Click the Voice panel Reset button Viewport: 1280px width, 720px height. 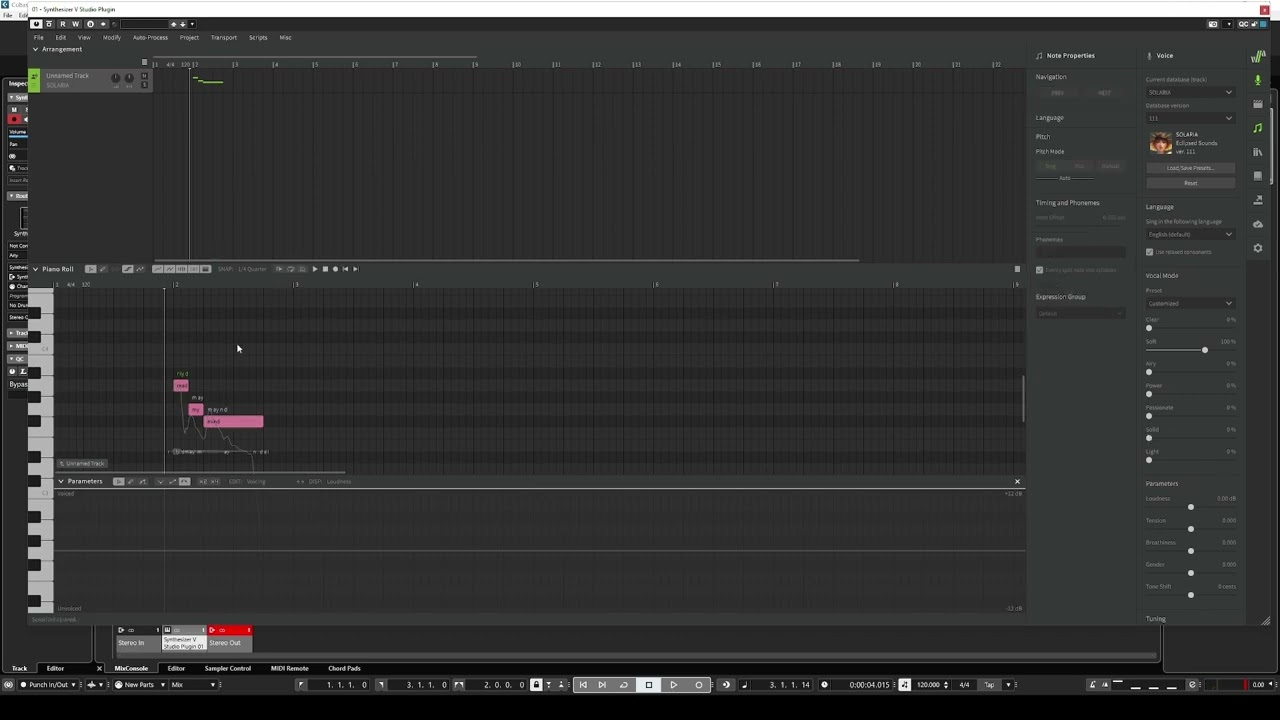coord(1190,183)
